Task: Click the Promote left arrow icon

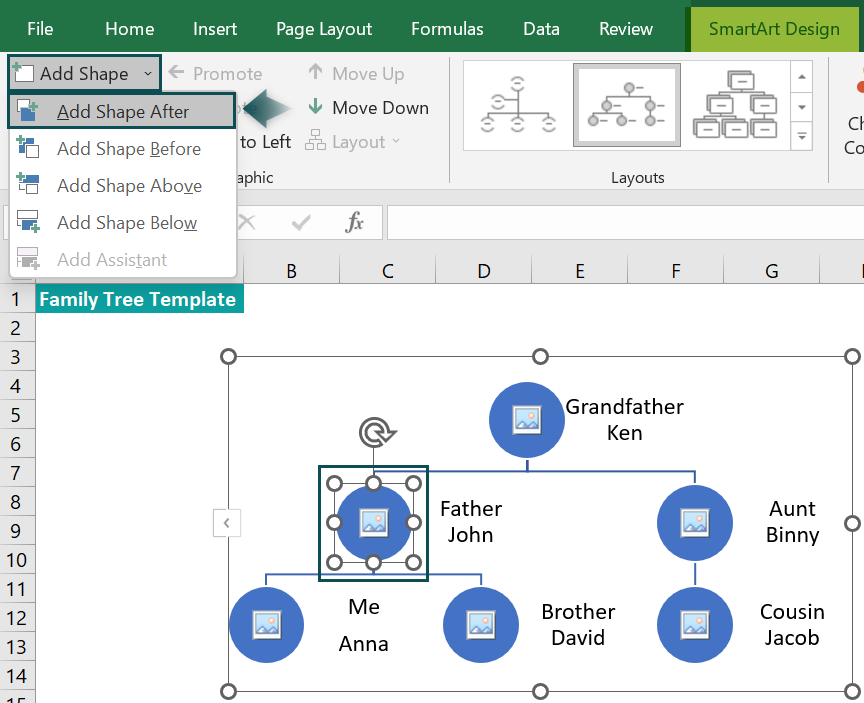Action: [x=176, y=72]
